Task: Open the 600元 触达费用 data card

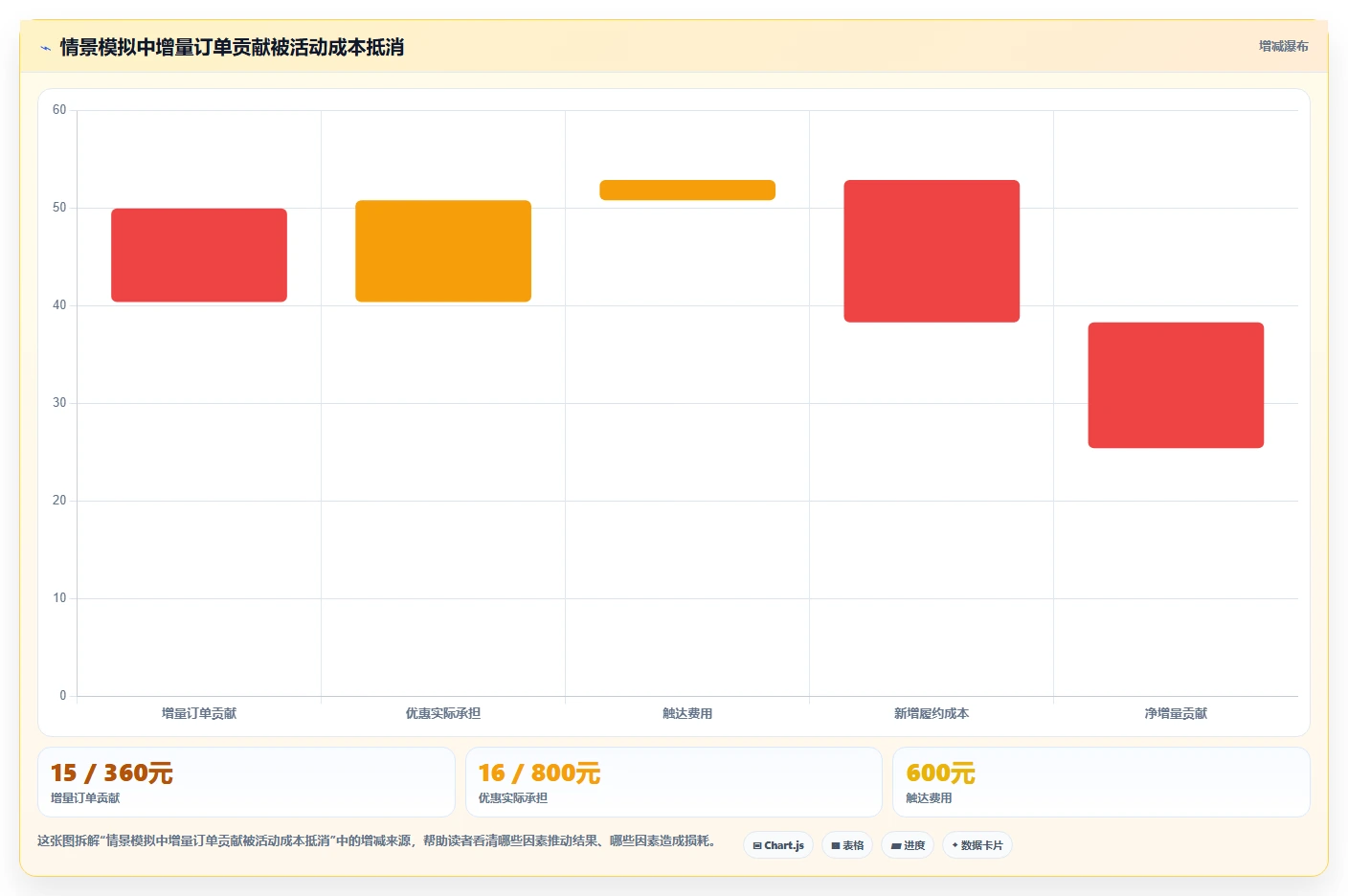Action: (x=1101, y=782)
